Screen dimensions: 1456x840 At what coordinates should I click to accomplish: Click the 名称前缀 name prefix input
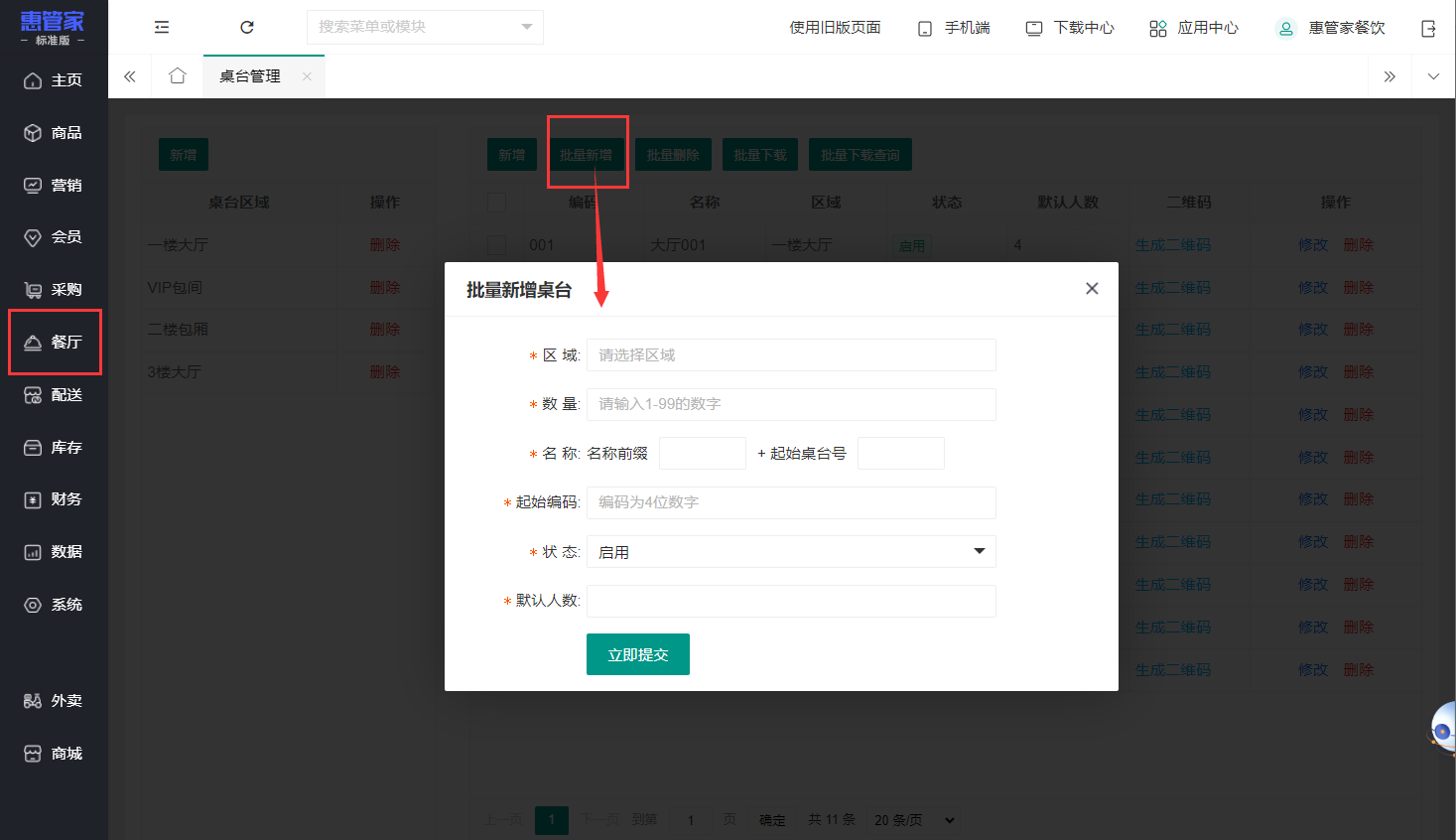[x=703, y=454]
